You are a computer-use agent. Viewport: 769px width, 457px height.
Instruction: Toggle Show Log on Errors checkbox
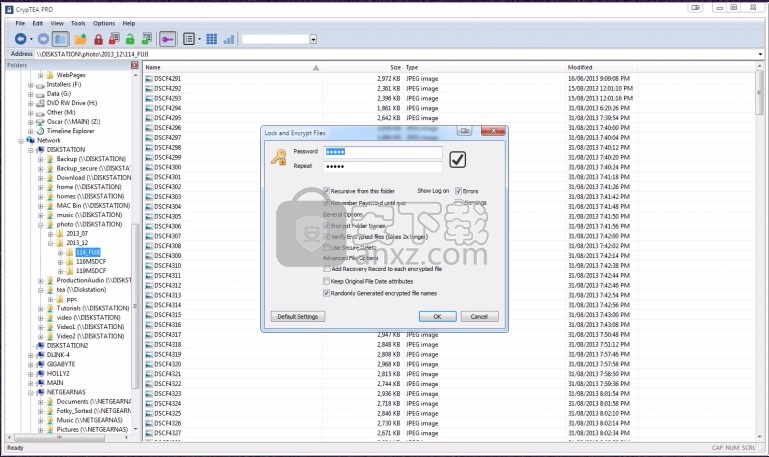pos(459,191)
